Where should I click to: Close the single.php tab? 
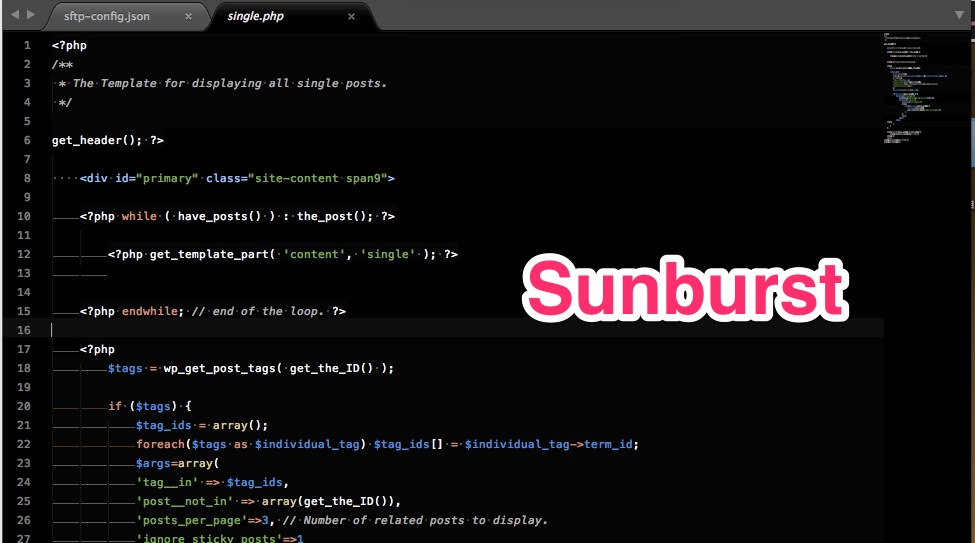pyautogui.click(x=351, y=17)
